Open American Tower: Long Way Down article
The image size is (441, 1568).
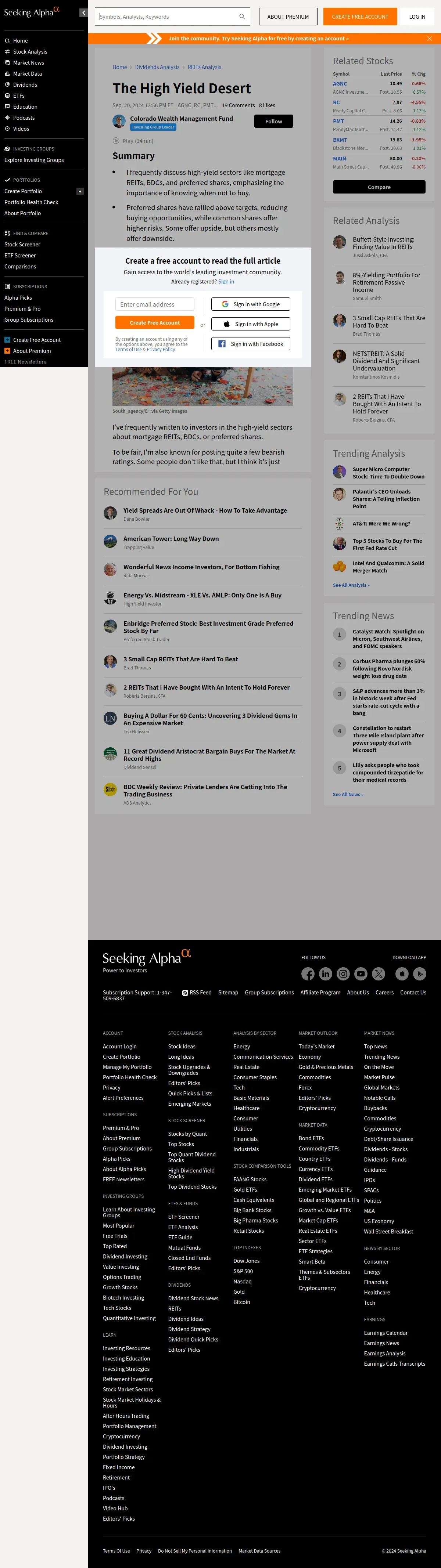171,539
